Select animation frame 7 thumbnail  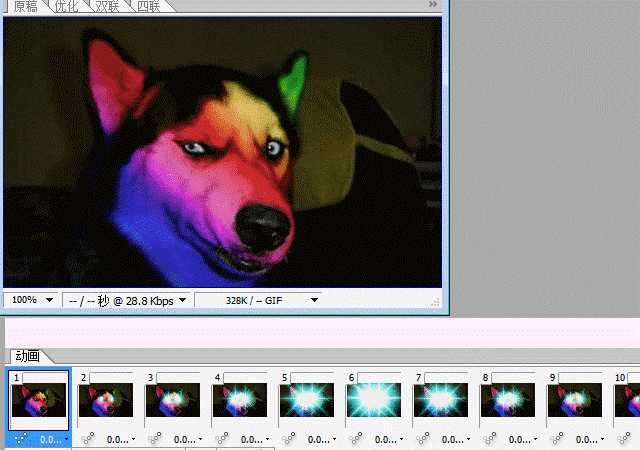(441, 400)
